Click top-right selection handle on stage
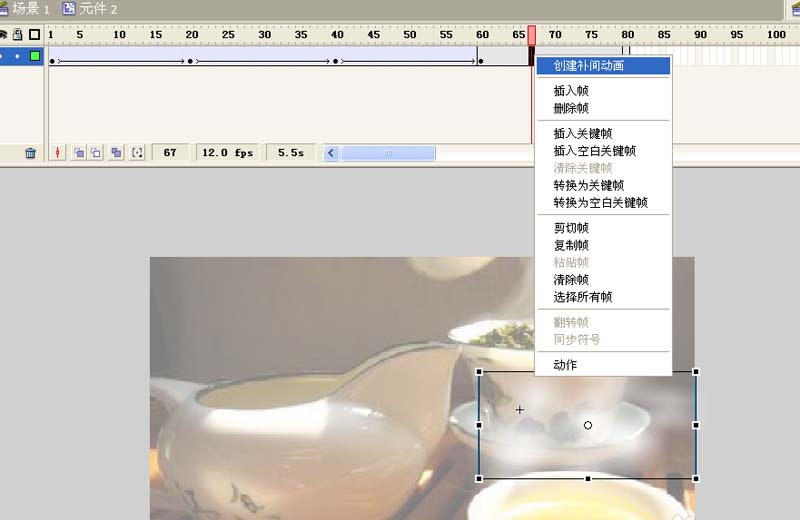The image size is (800, 520). (x=695, y=372)
